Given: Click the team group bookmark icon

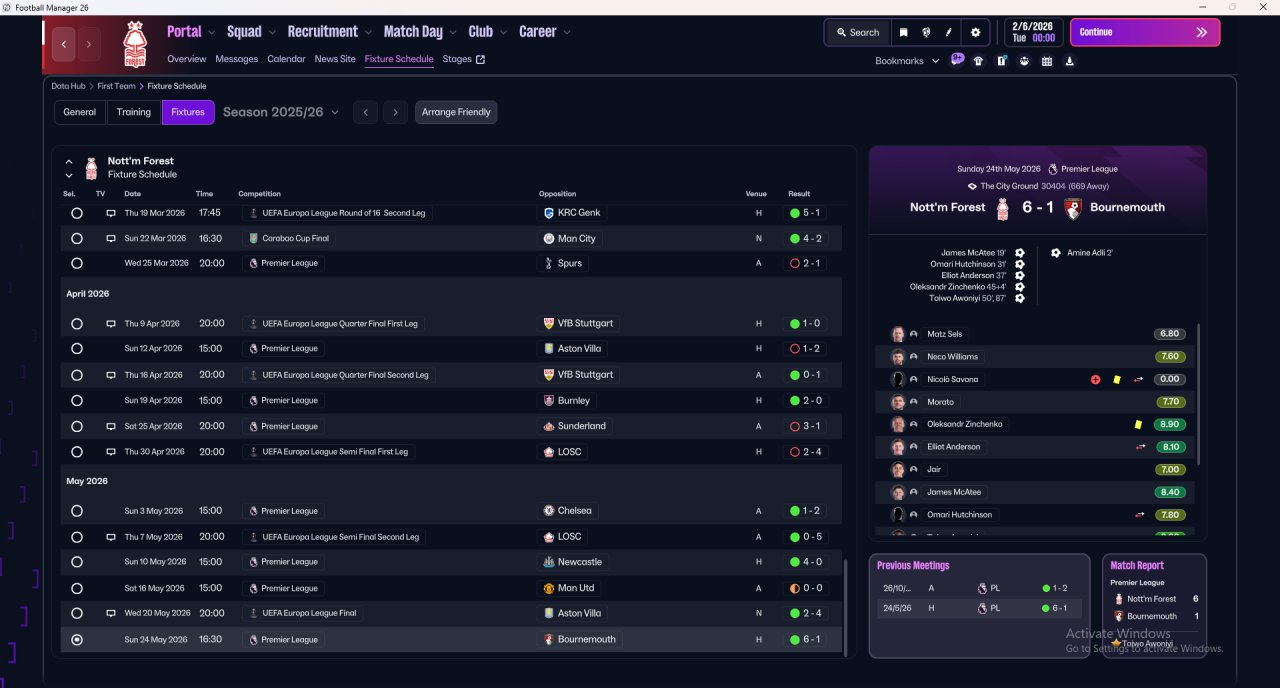Looking at the screenshot, I should [1024, 61].
